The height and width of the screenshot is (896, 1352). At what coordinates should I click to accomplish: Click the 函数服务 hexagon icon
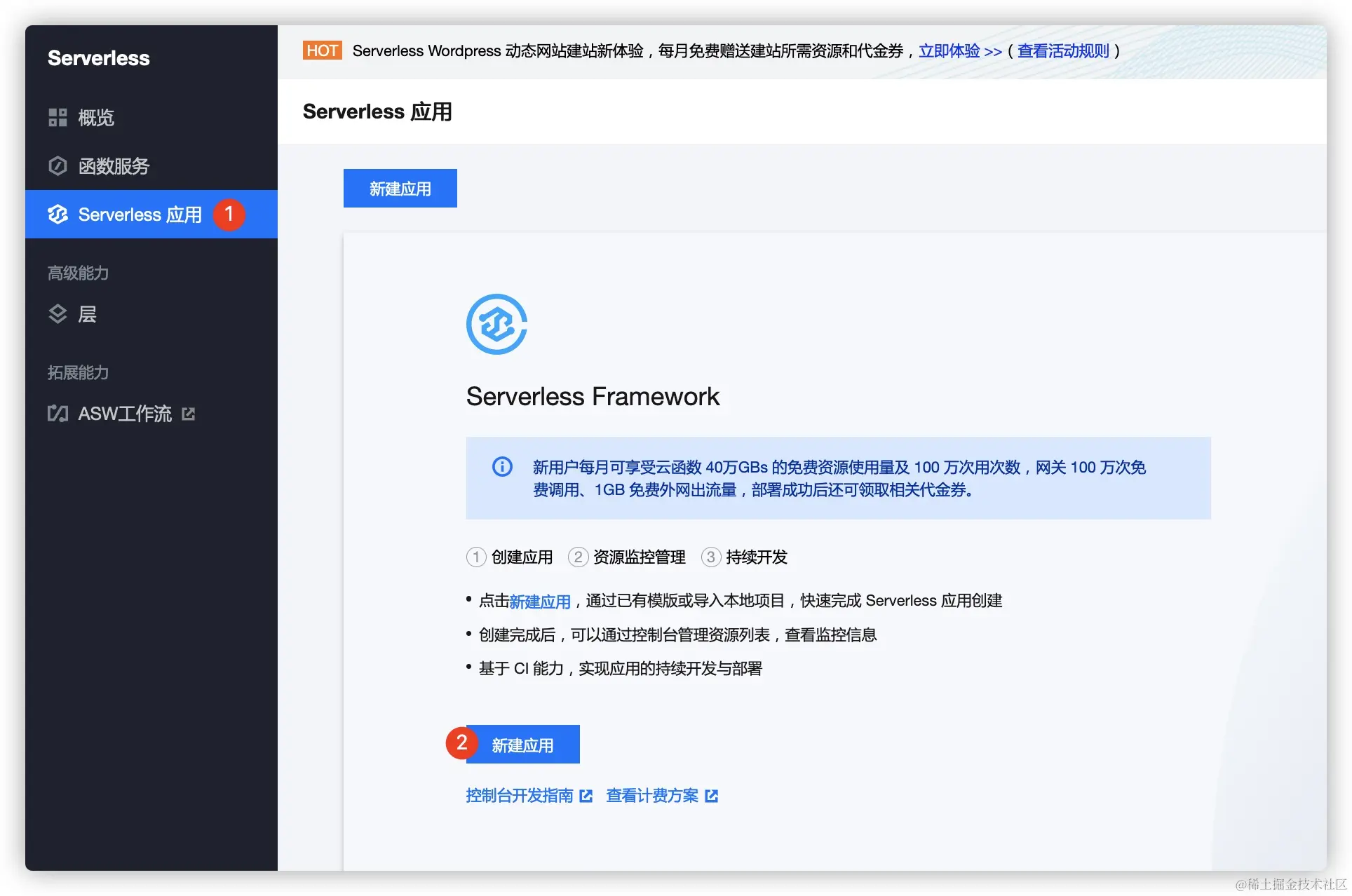pyautogui.click(x=58, y=166)
